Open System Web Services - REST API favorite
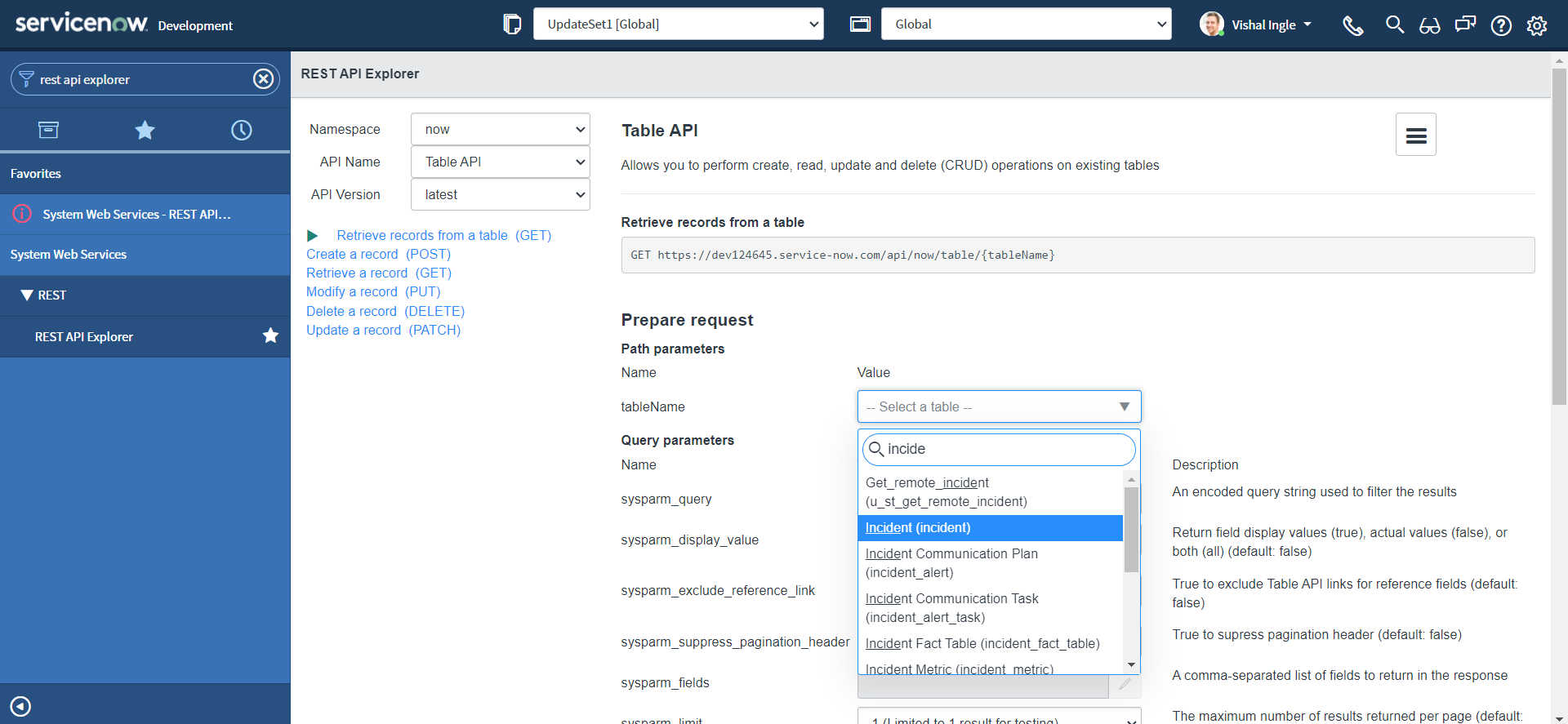Screen dimensions: 1568x724 (x=145, y=214)
